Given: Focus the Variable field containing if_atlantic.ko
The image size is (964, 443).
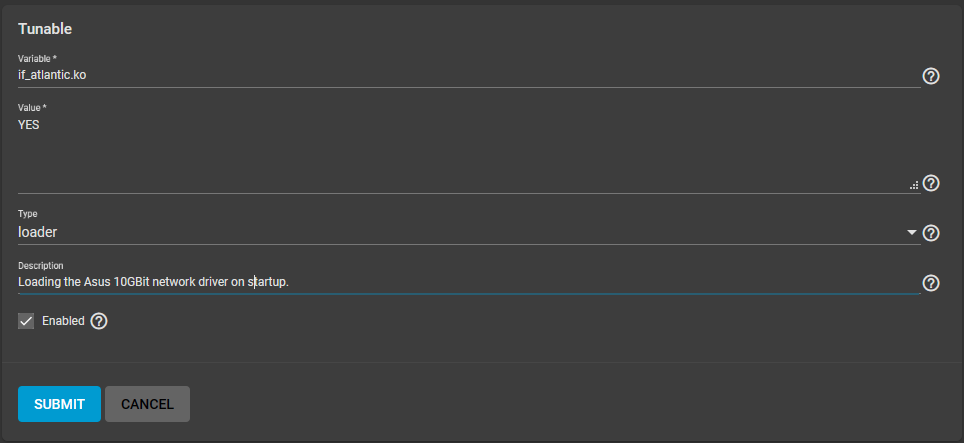Looking at the screenshot, I should (468, 76).
